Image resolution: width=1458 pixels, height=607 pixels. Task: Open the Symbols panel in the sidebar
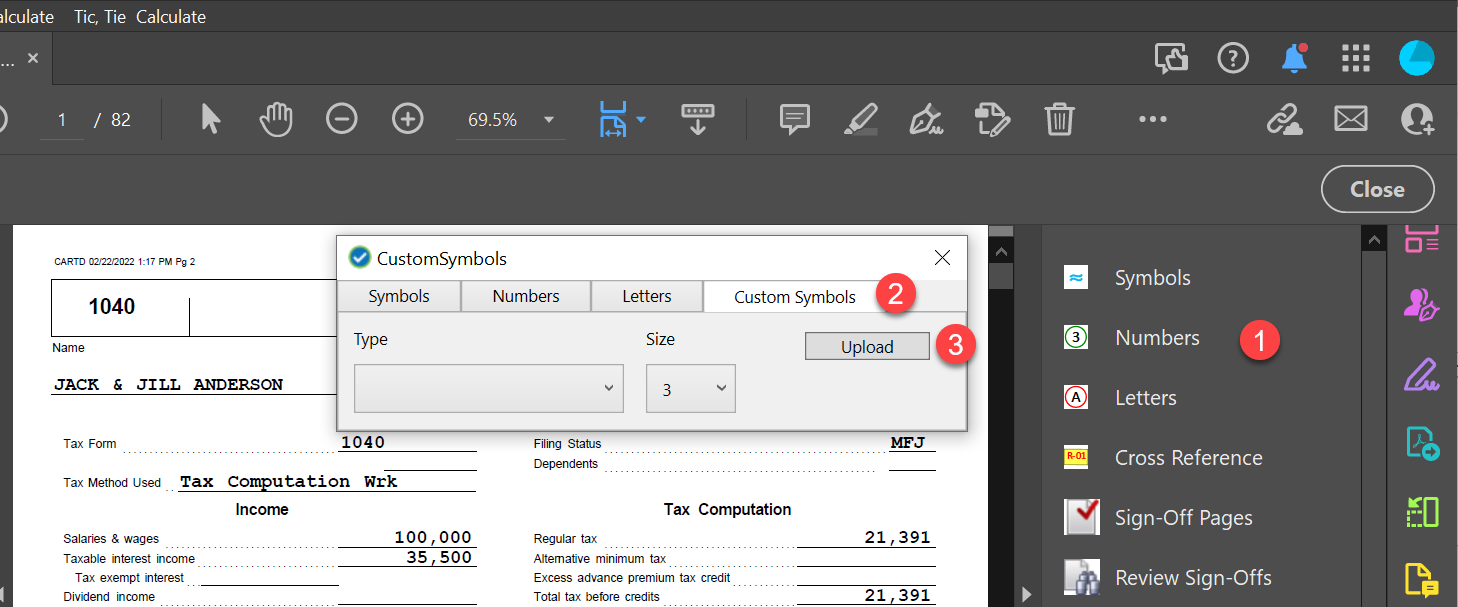[x=1152, y=277]
